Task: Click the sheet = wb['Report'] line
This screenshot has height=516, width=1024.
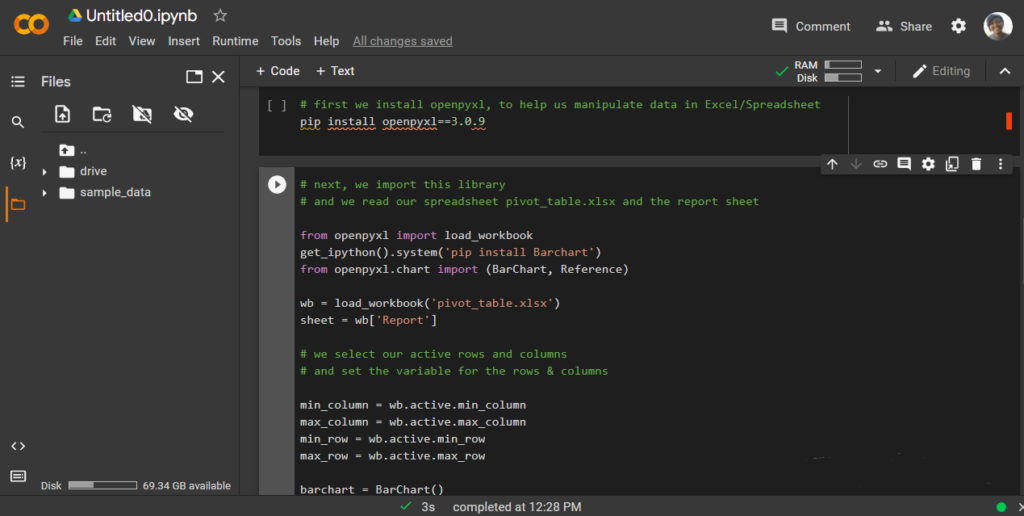Action: point(368,320)
